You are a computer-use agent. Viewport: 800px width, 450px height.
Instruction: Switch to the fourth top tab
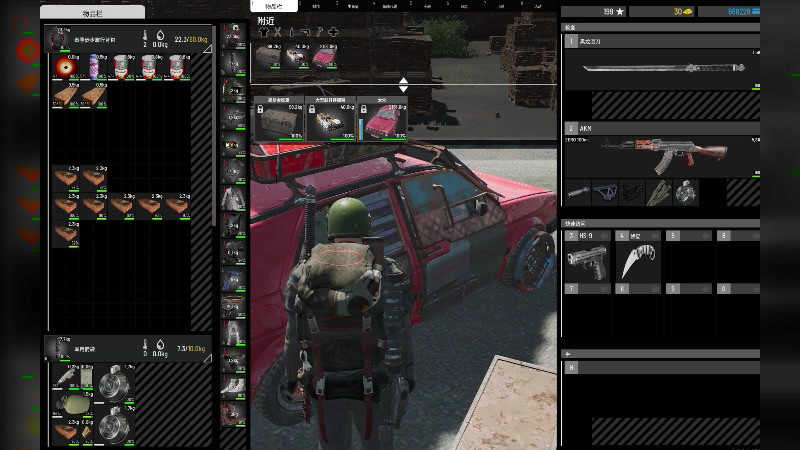click(390, 6)
